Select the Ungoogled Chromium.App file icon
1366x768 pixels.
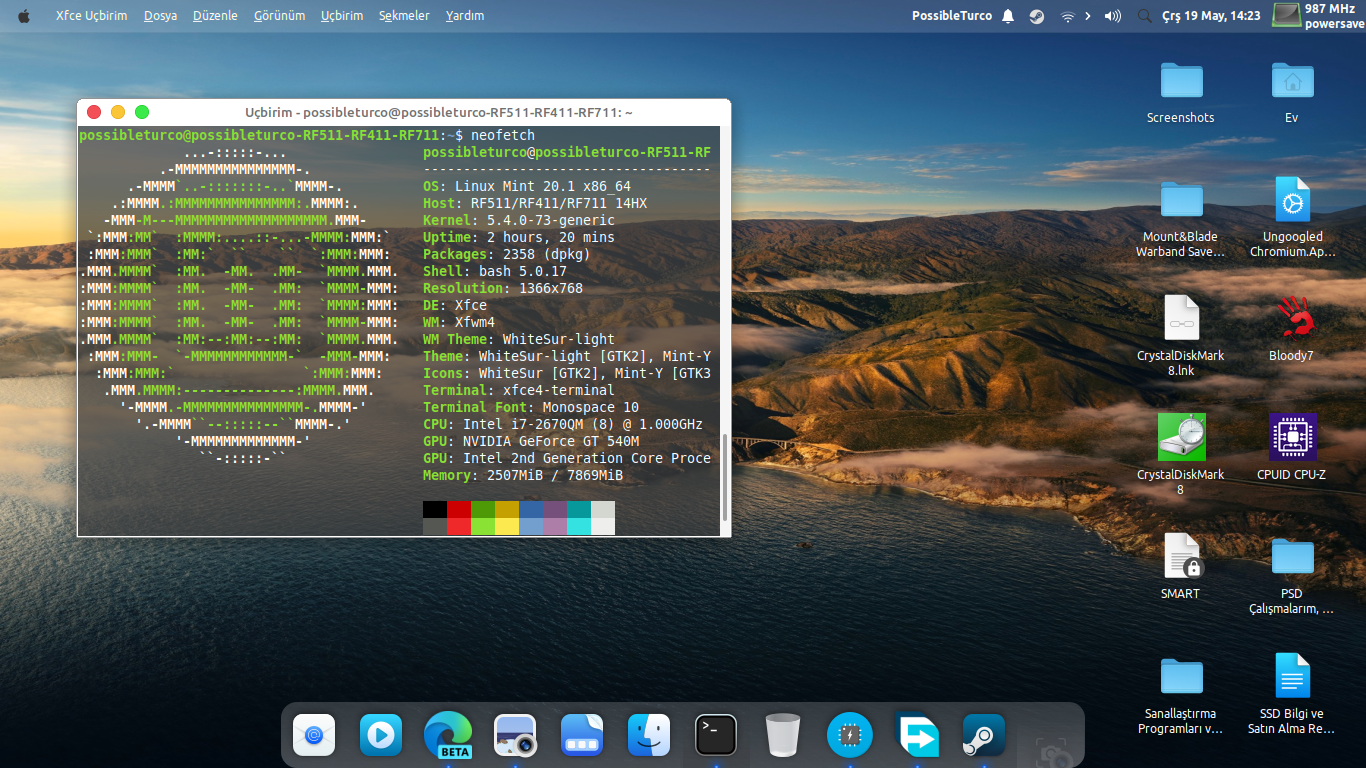tap(1292, 218)
